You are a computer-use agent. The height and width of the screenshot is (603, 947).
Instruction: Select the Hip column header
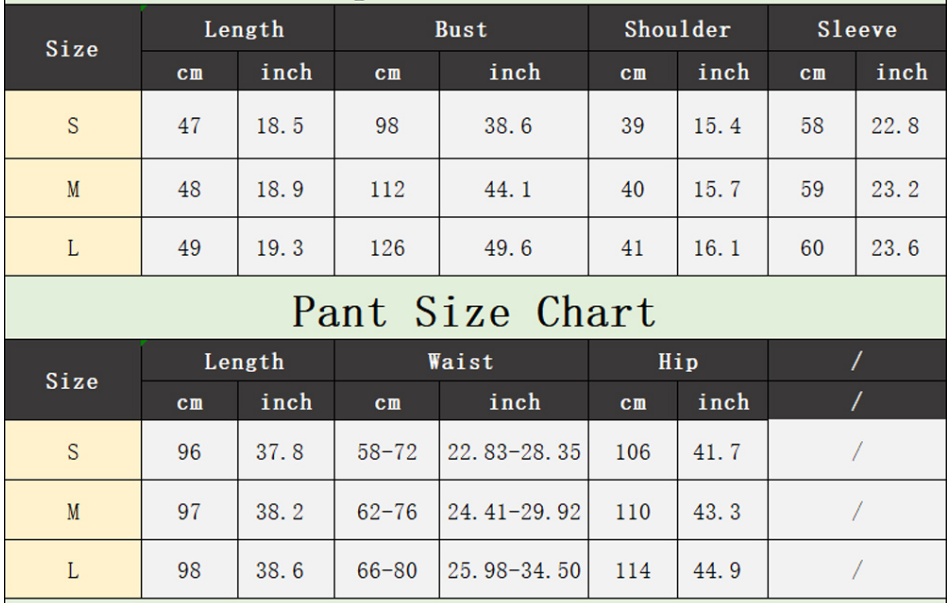click(677, 362)
